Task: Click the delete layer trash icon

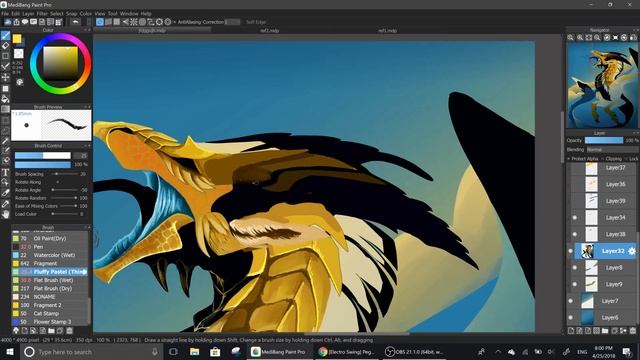Action: (x=633, y=331)
